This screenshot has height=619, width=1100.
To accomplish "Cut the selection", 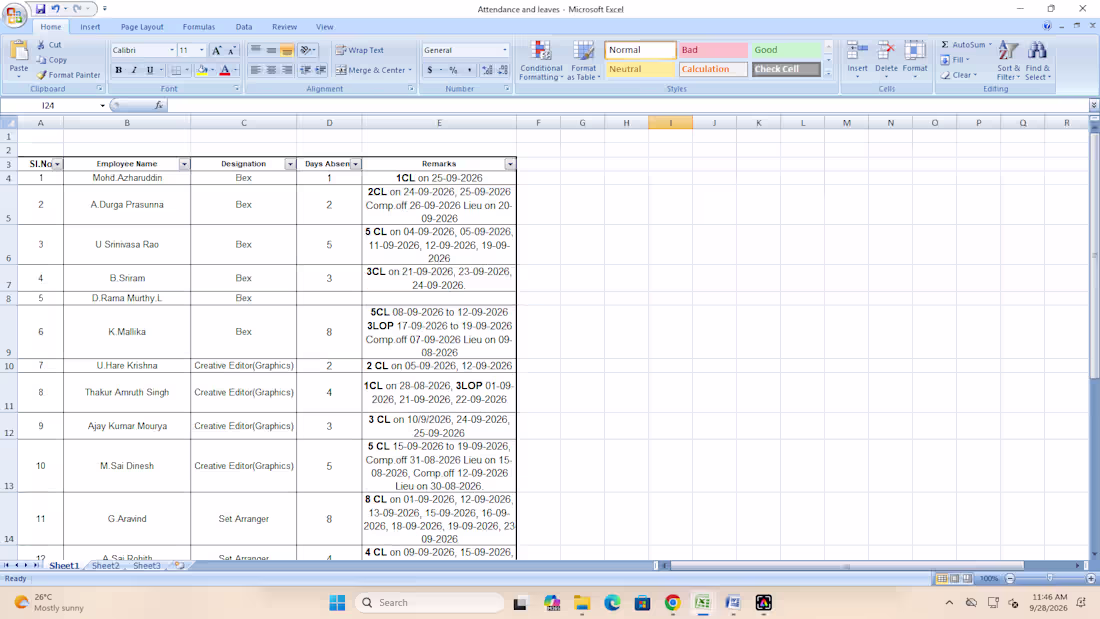I will point(49,45).
